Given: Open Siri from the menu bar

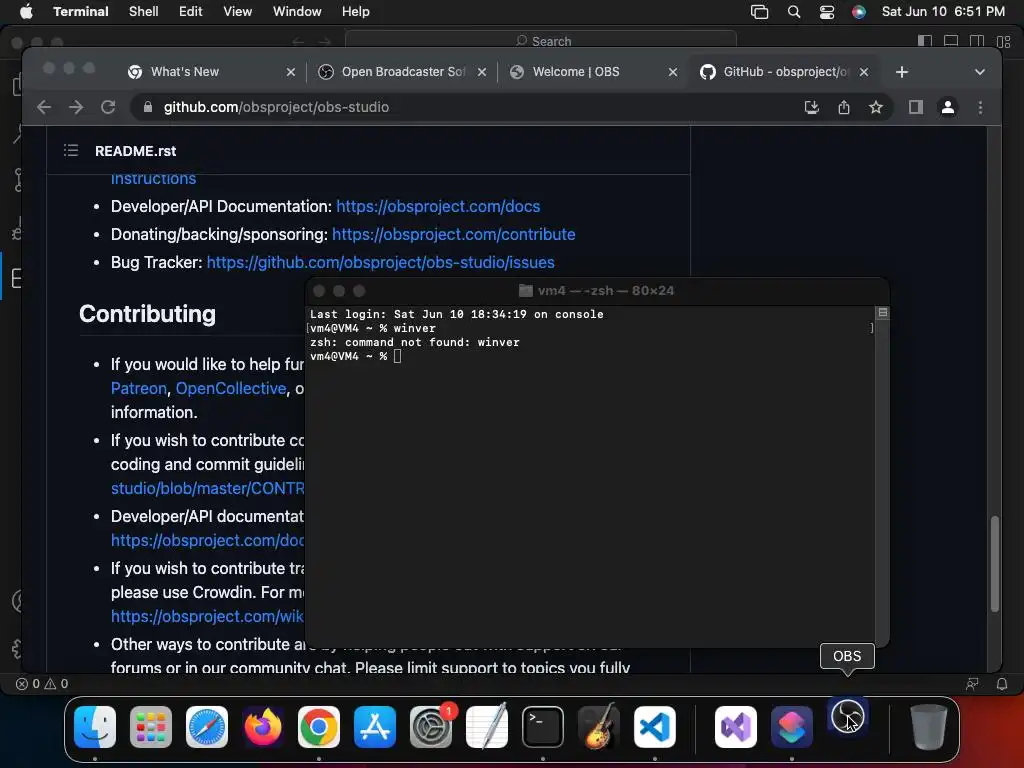Looking at the screenshot, I should click(x=859, y=12).
